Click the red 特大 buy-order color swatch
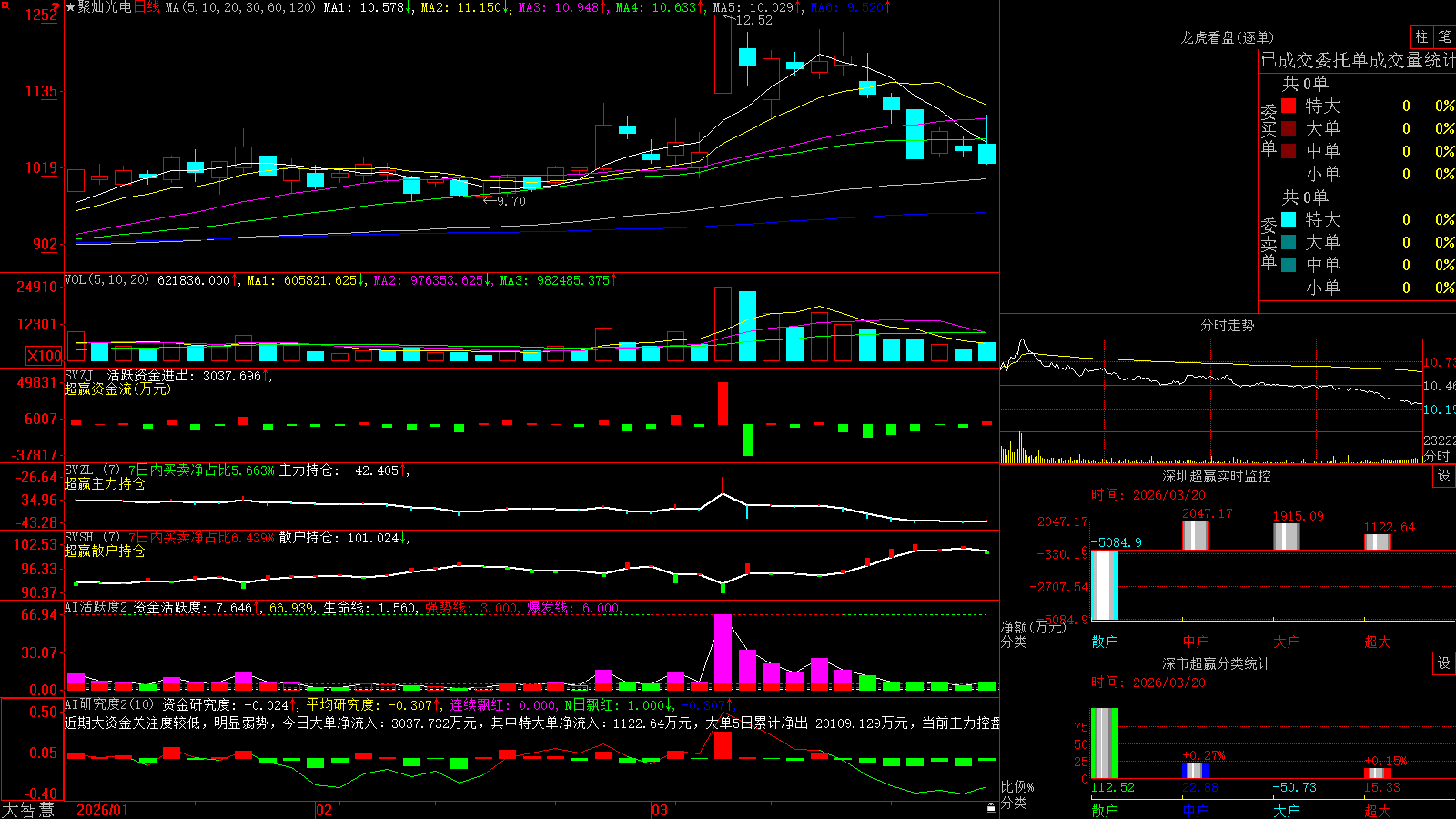Viewport: 1456px width, 819px height. click(x=1289, y=106)
